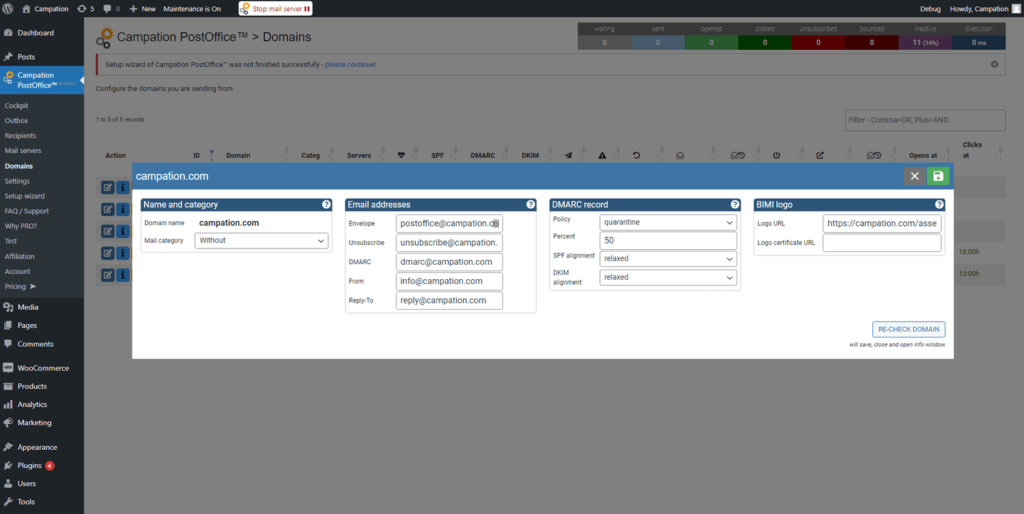Click the warning triangle column header icon
The image size is (1024, 514).
pos(602,155)
